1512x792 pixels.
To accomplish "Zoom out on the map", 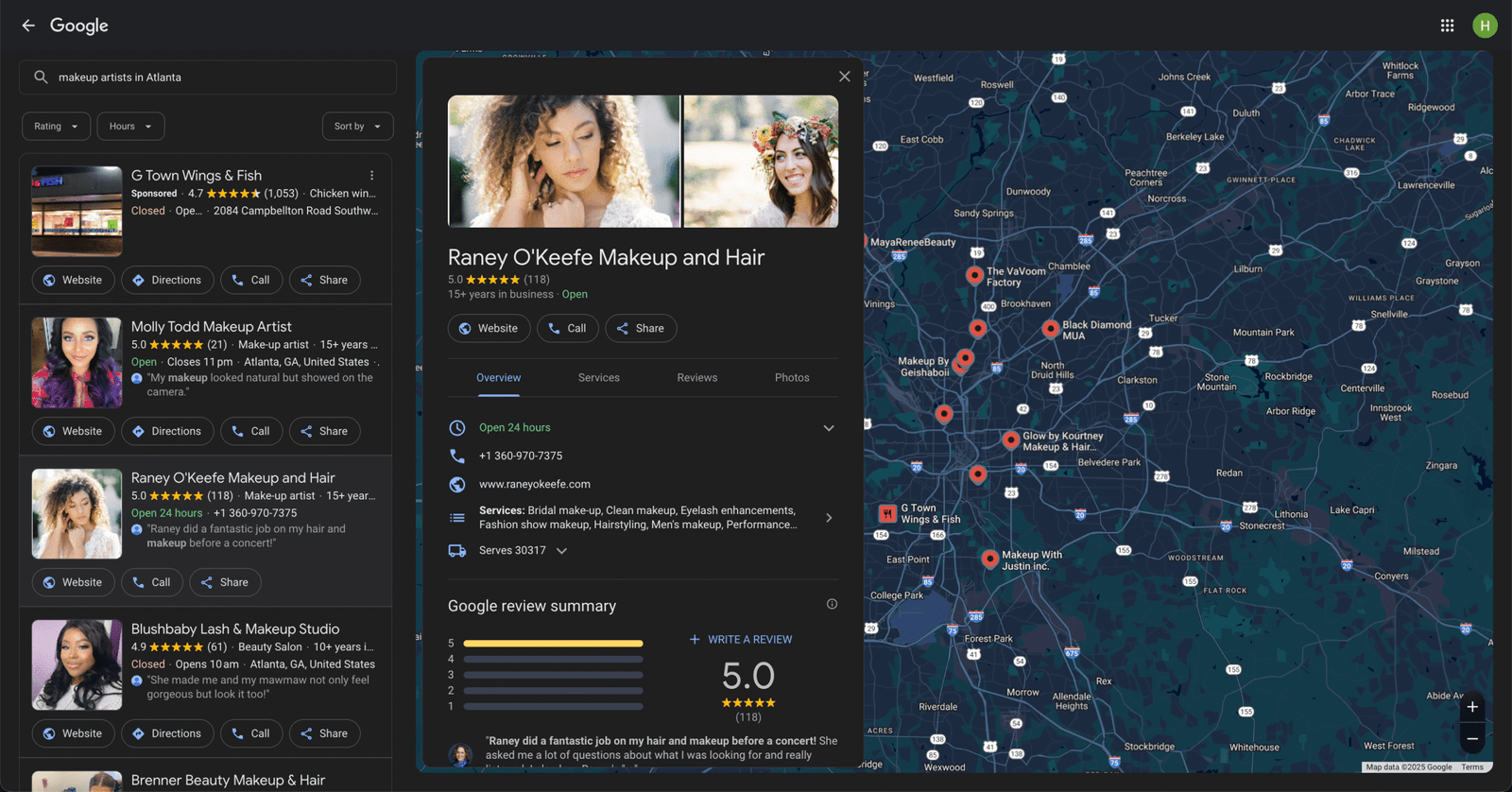I will click(1472, 739).
